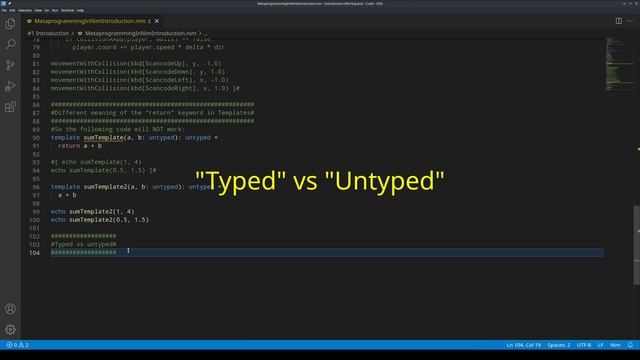Click the ScancodeUp movementWithCollision line
Image resolution: width=640 pixels, height=360 pixels.
136,64
